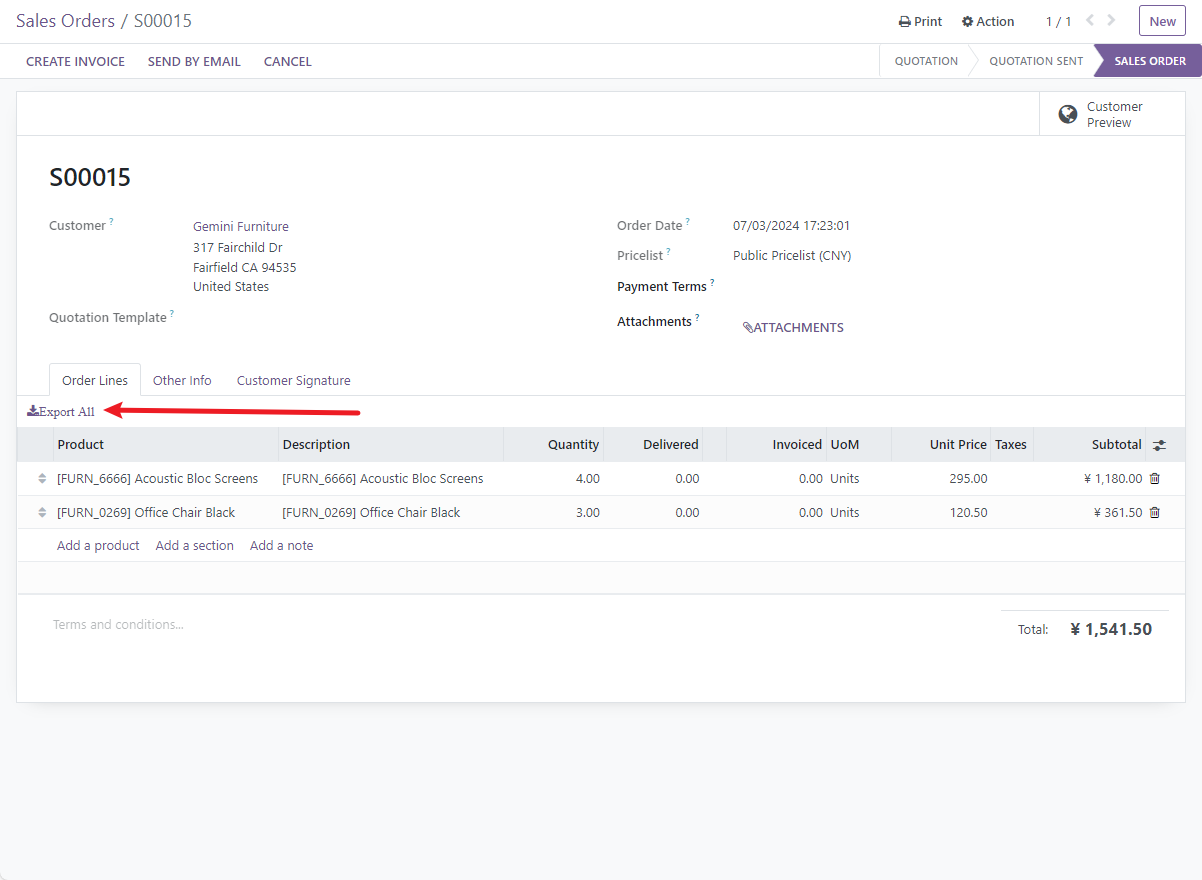Click drag handle of Office Chair Black row
This screenshot has height=880, width=1202.
tap(42, 513)
